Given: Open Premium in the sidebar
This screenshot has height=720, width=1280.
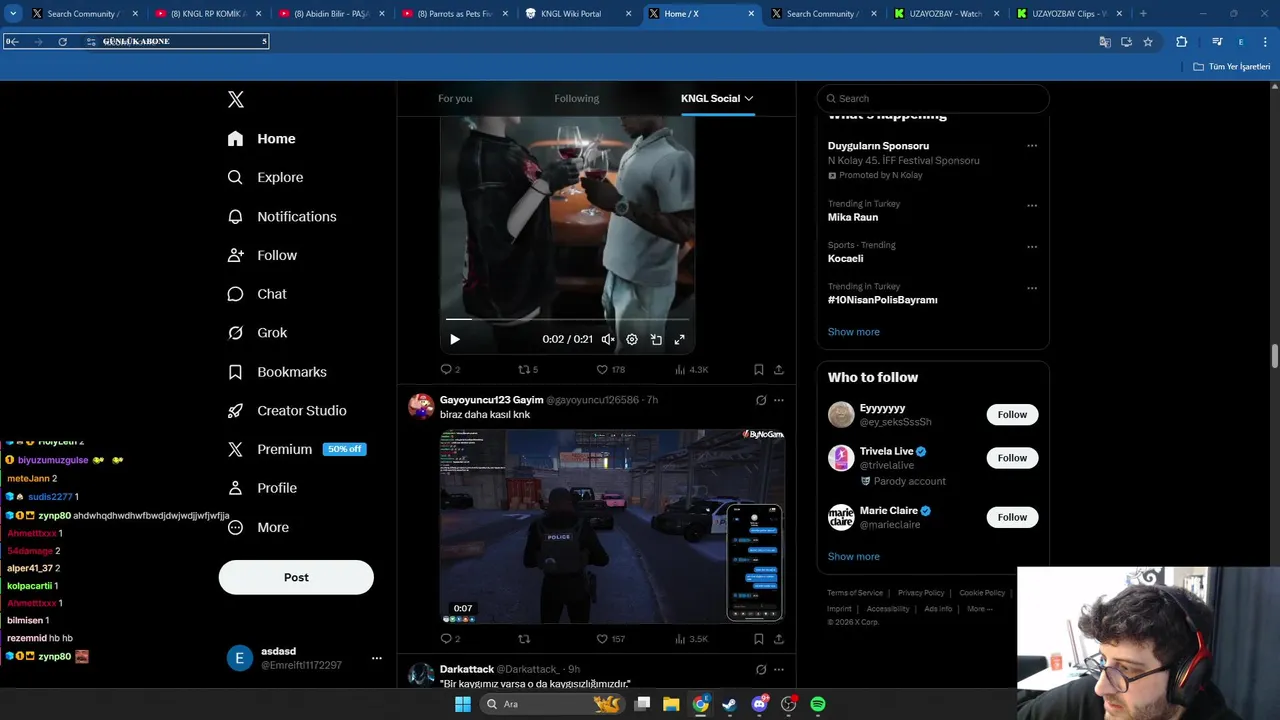Looking at the screenshot, I should [296, 449].
